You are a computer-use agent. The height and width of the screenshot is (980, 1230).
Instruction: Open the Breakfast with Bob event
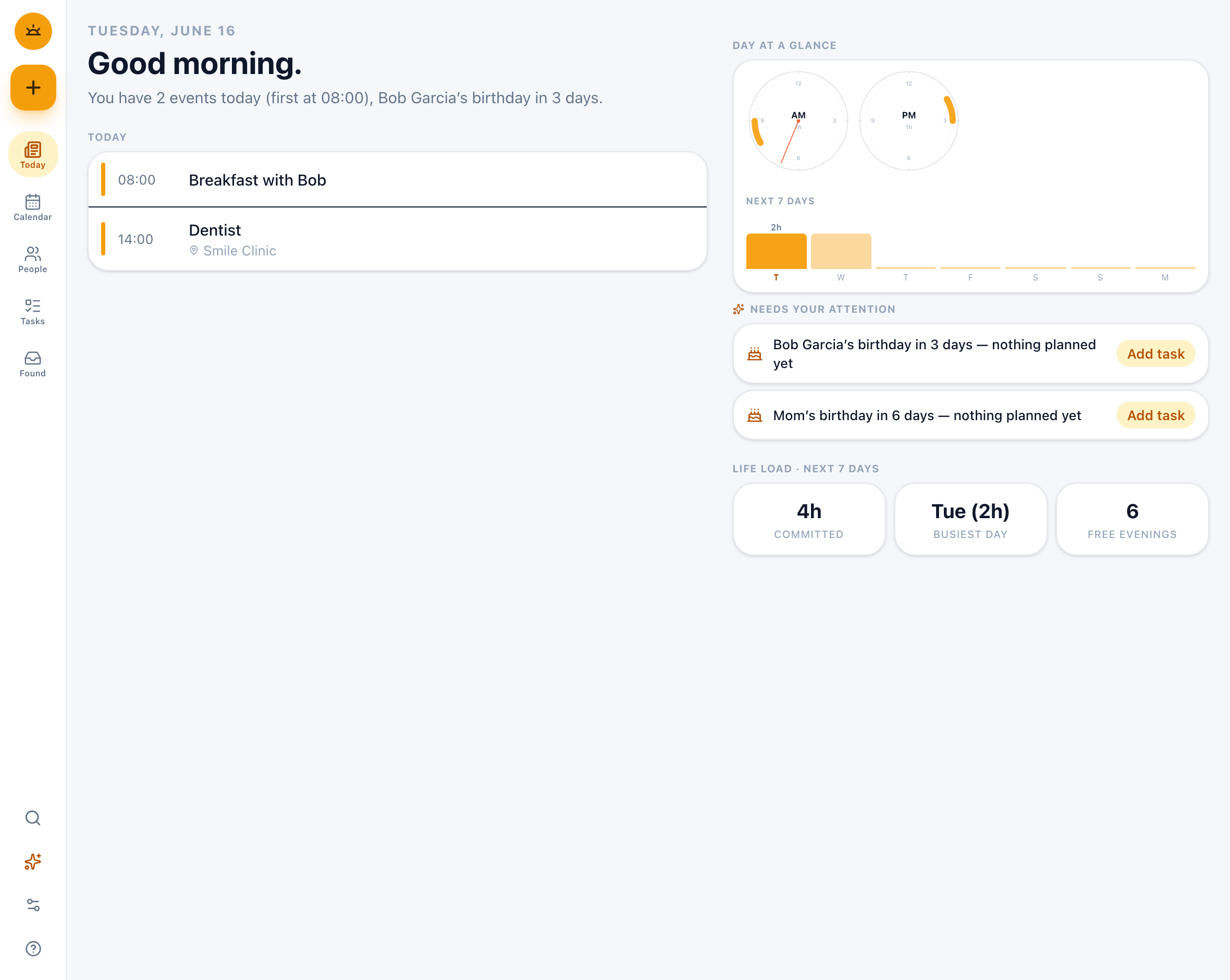(398, 180)
